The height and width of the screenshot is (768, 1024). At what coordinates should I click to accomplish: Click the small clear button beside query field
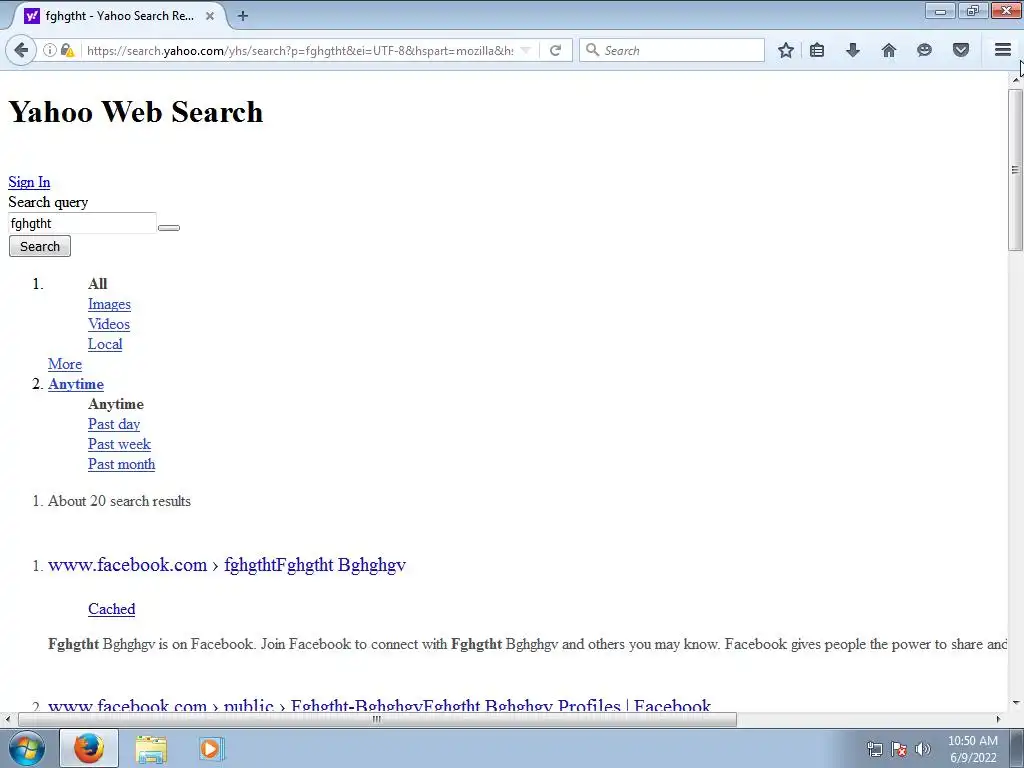coord(168,227)
